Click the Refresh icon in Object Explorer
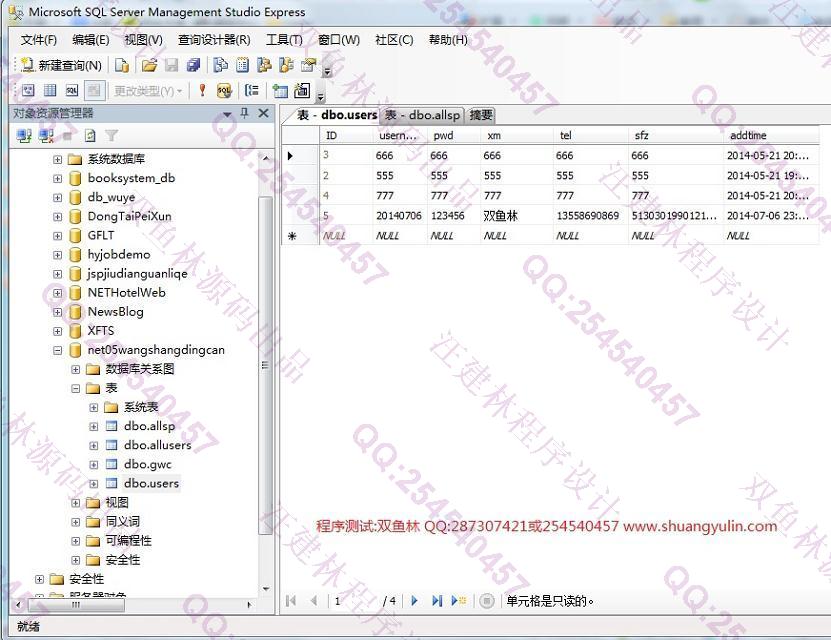 (90, 136)
